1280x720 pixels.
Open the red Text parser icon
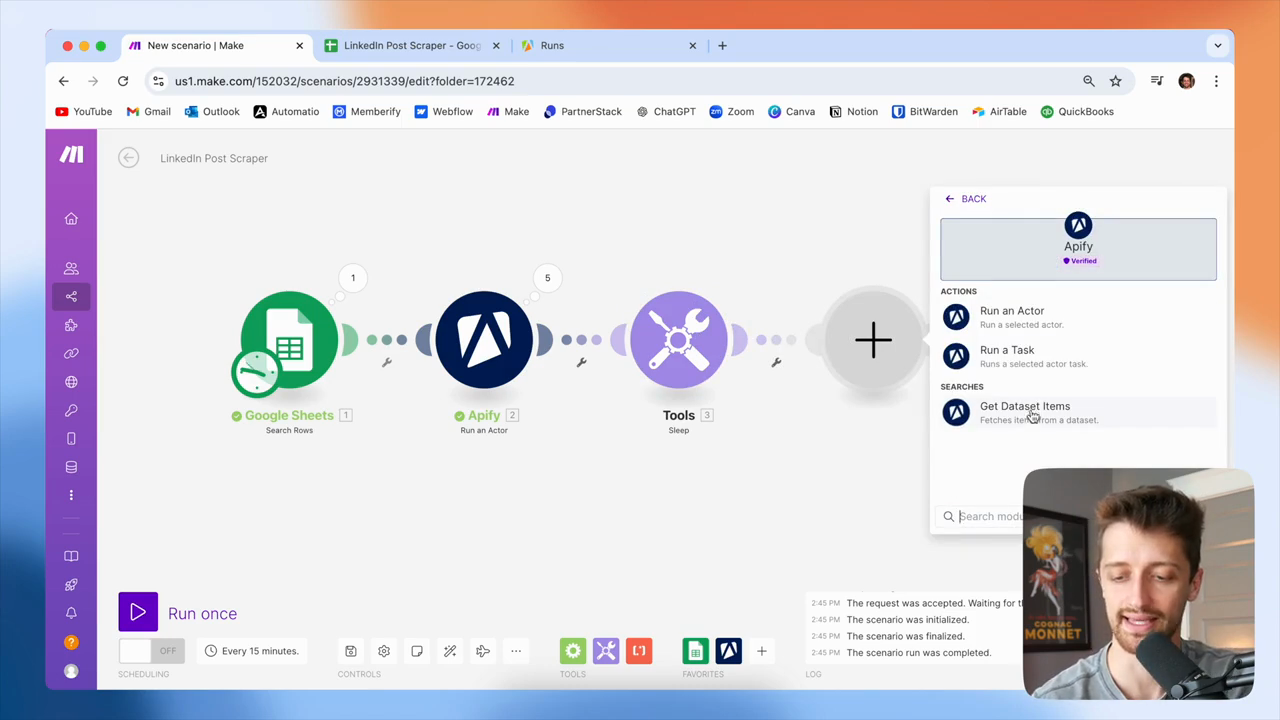(639, 651)
